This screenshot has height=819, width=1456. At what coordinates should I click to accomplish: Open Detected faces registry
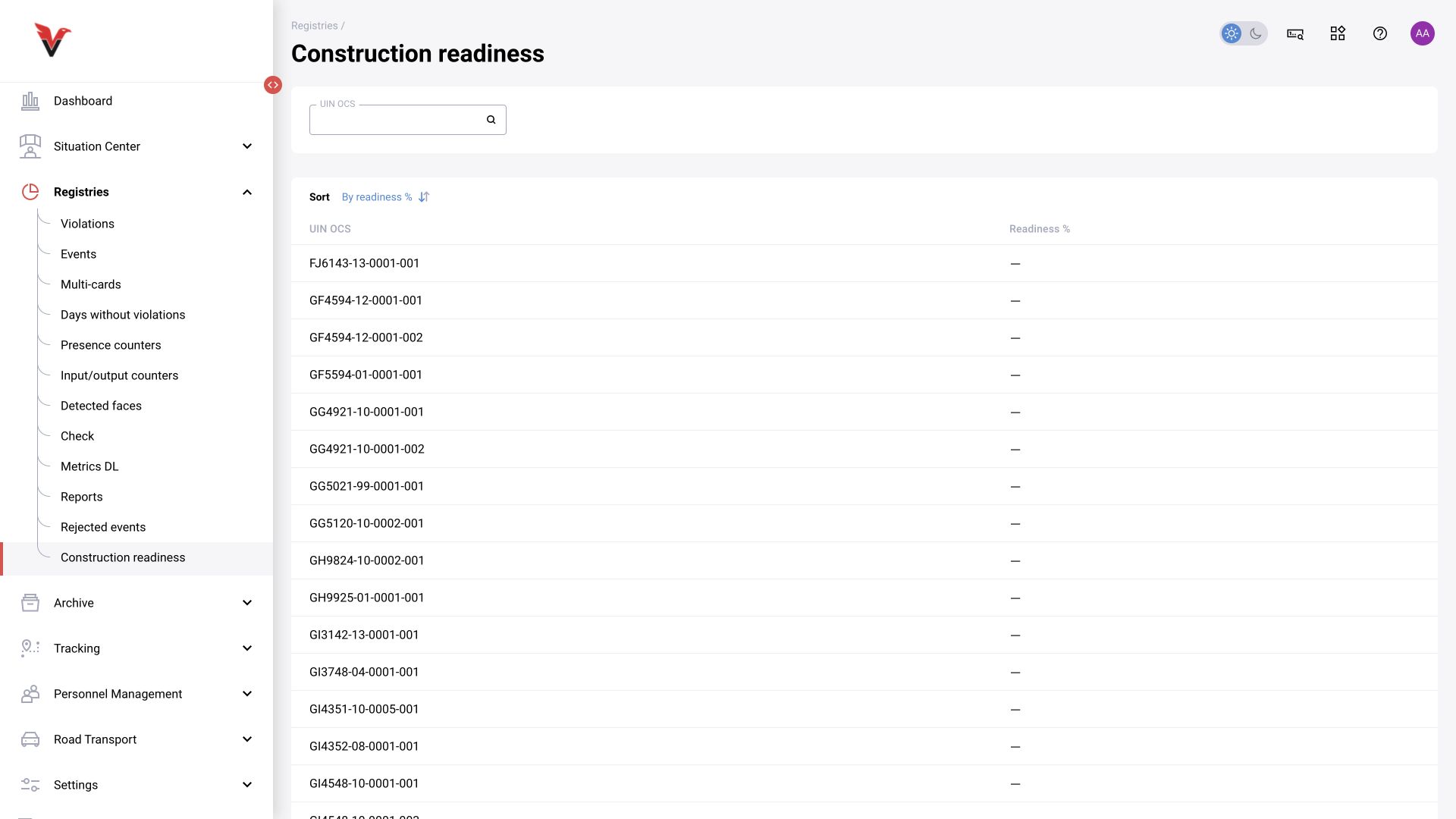click(101, 406)
